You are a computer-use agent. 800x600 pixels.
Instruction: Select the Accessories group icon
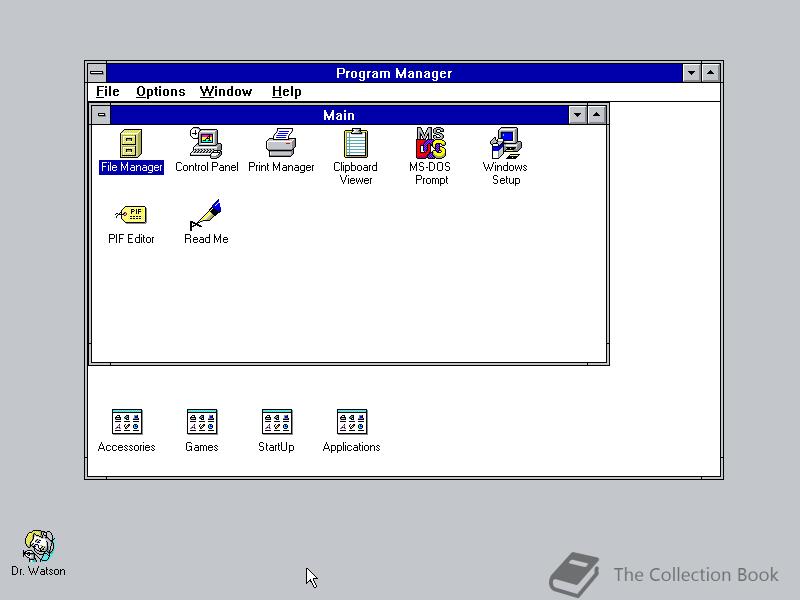127,422
